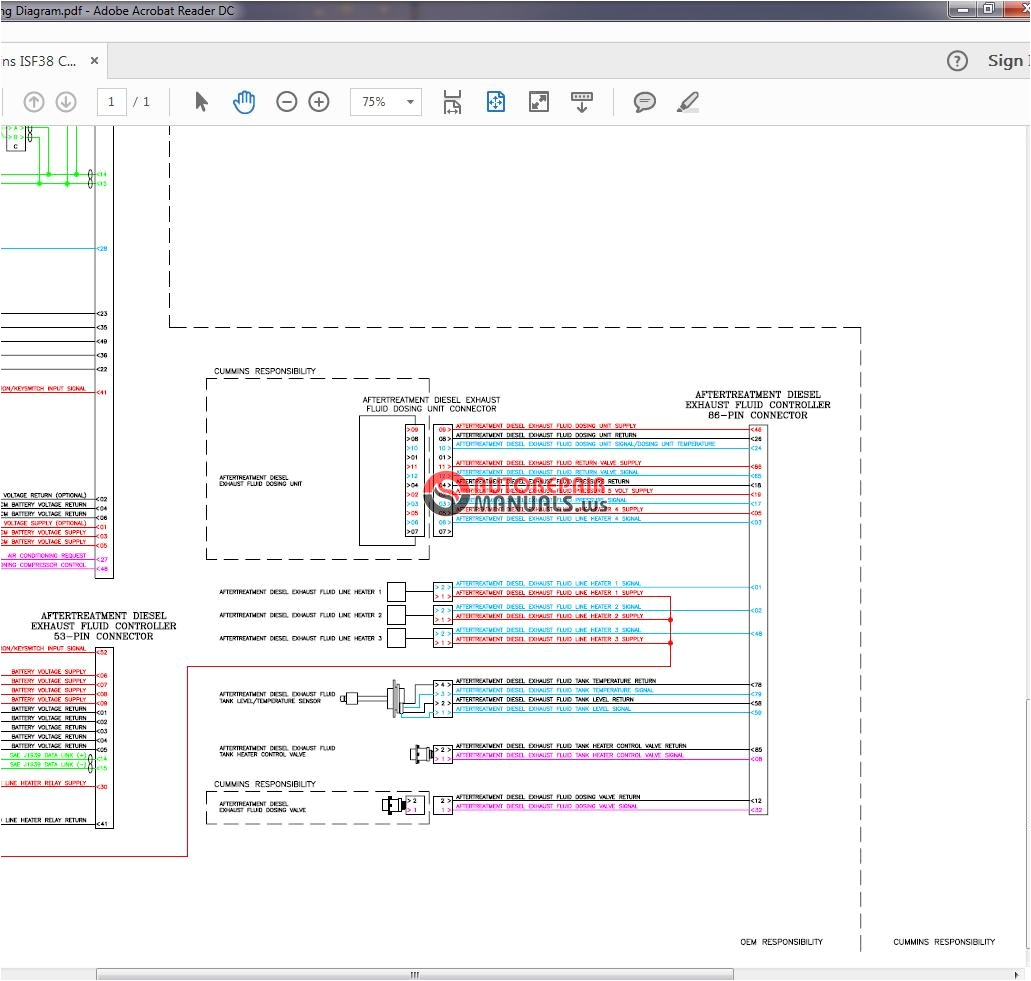1031x981 pixels.
Task: Click the Sign In link
Action: [1008, 61]
